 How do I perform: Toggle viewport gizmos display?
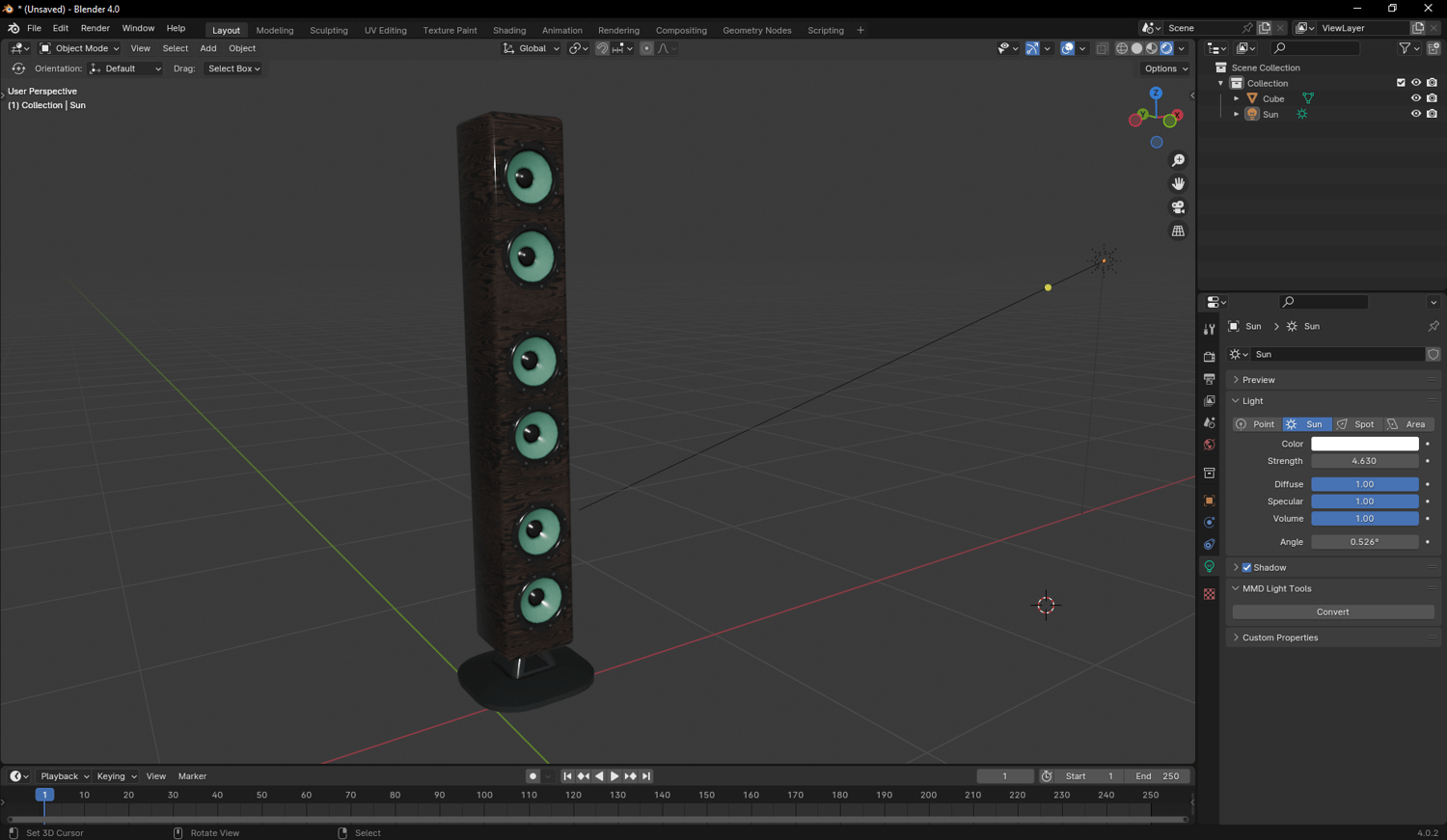coord(1032,48)
